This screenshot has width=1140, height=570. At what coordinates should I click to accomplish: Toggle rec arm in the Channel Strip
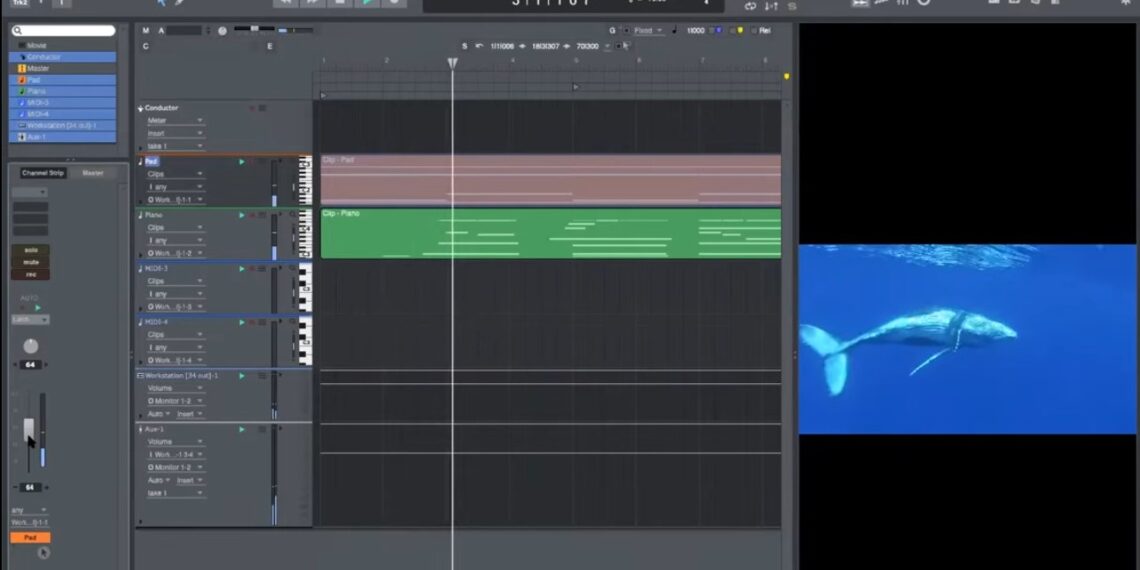click(x=30, y=274)
